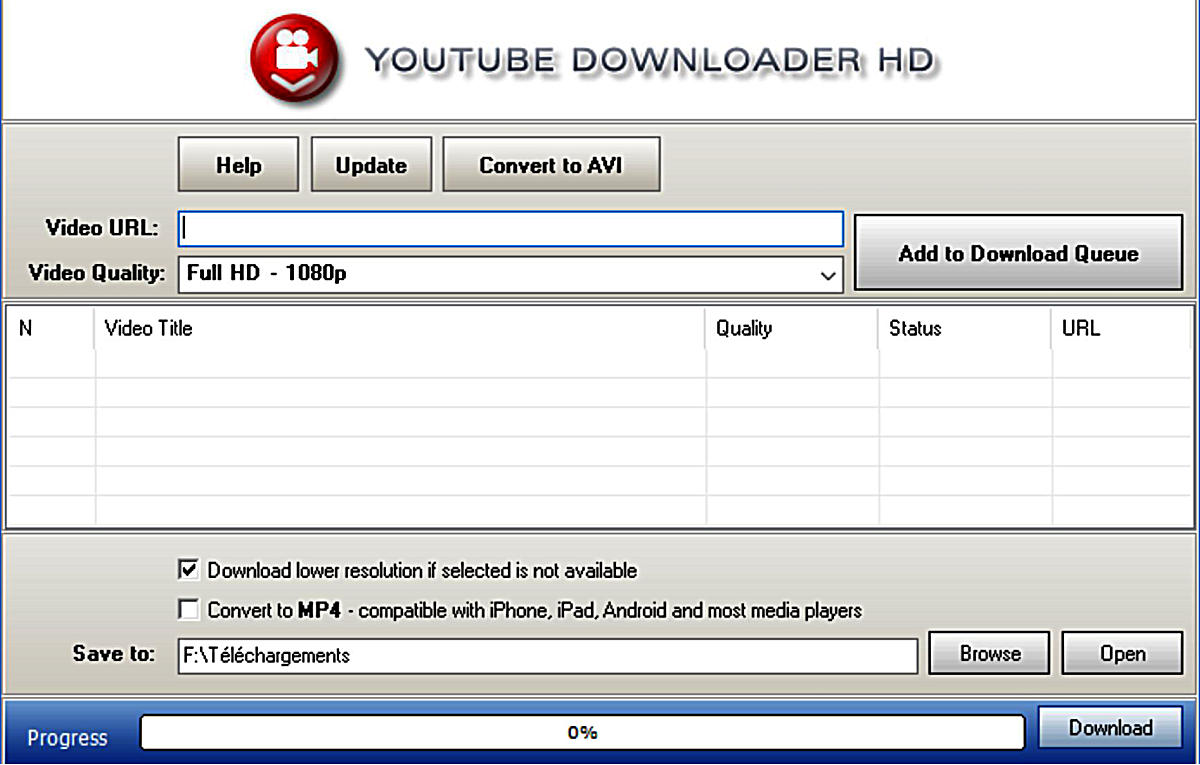Open Convert to AVI tool
This screenshot has height=765, width=1200.
tap(551, 165)
